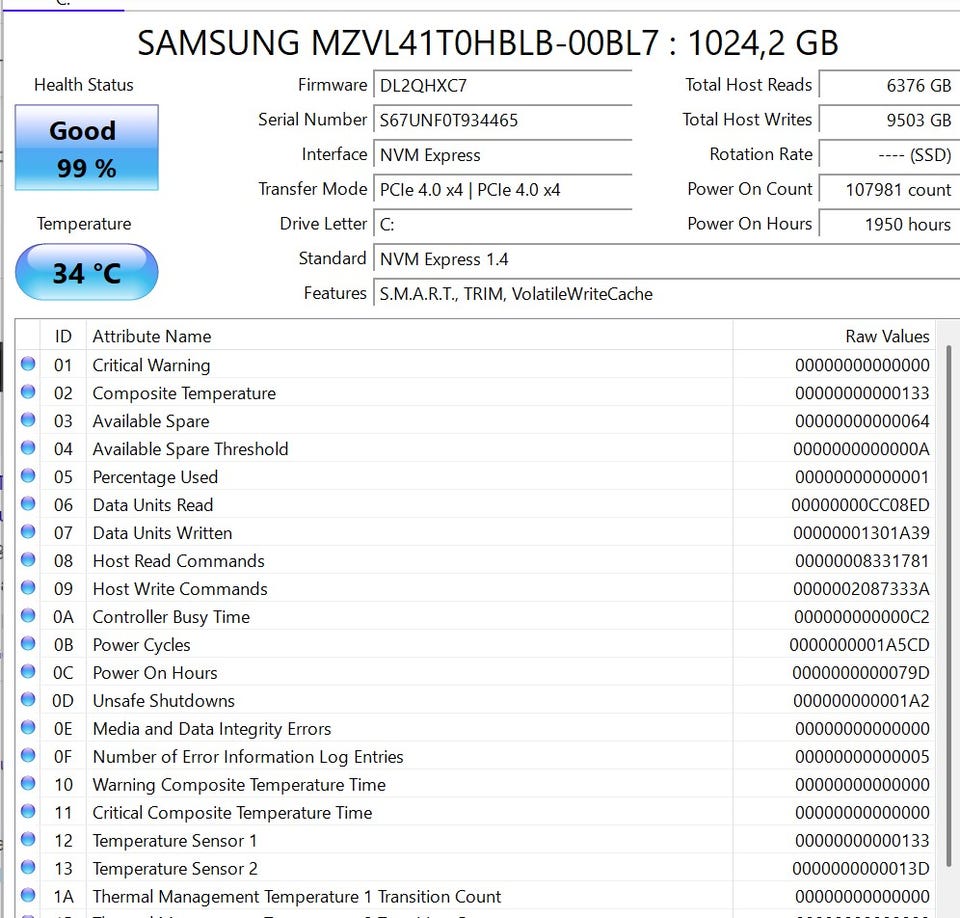Click raw value 00000008331781

[862, 562]
